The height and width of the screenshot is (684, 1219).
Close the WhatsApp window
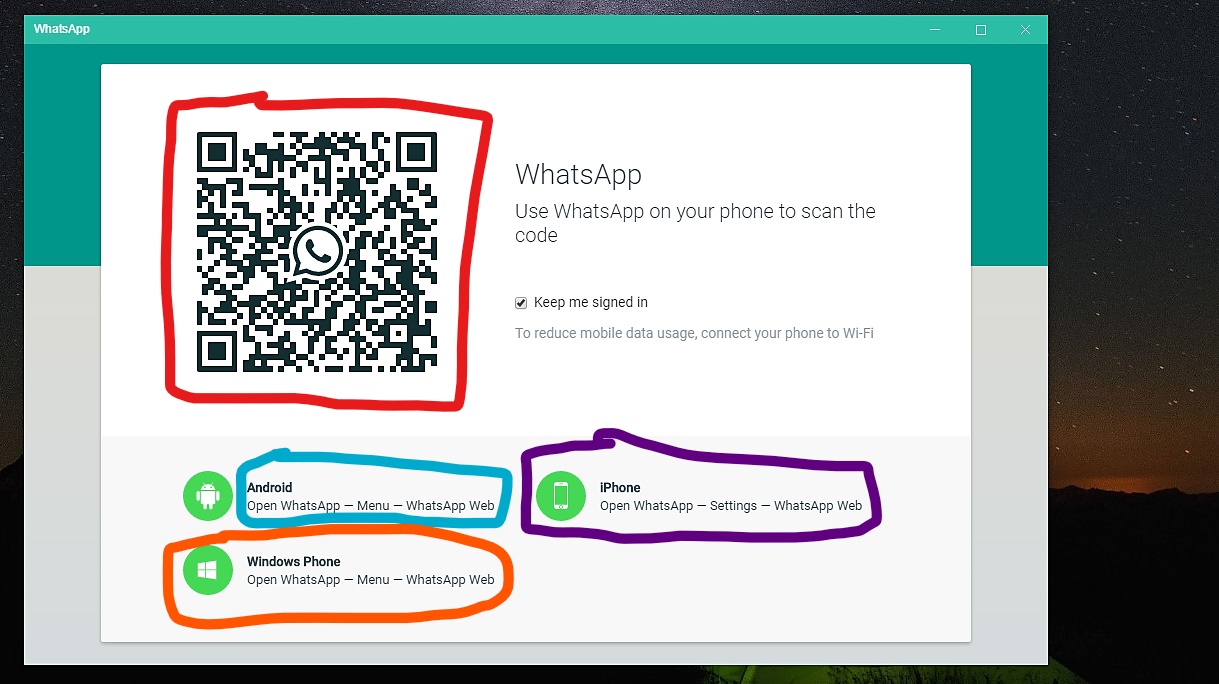pyautogui.click(x=1025, y=30)
